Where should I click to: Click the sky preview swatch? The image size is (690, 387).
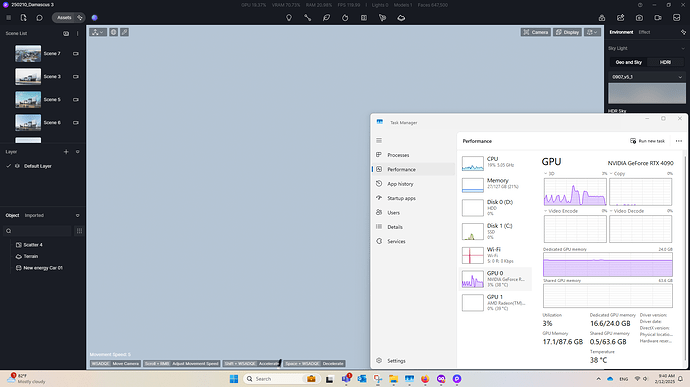[x=647, y=93]
